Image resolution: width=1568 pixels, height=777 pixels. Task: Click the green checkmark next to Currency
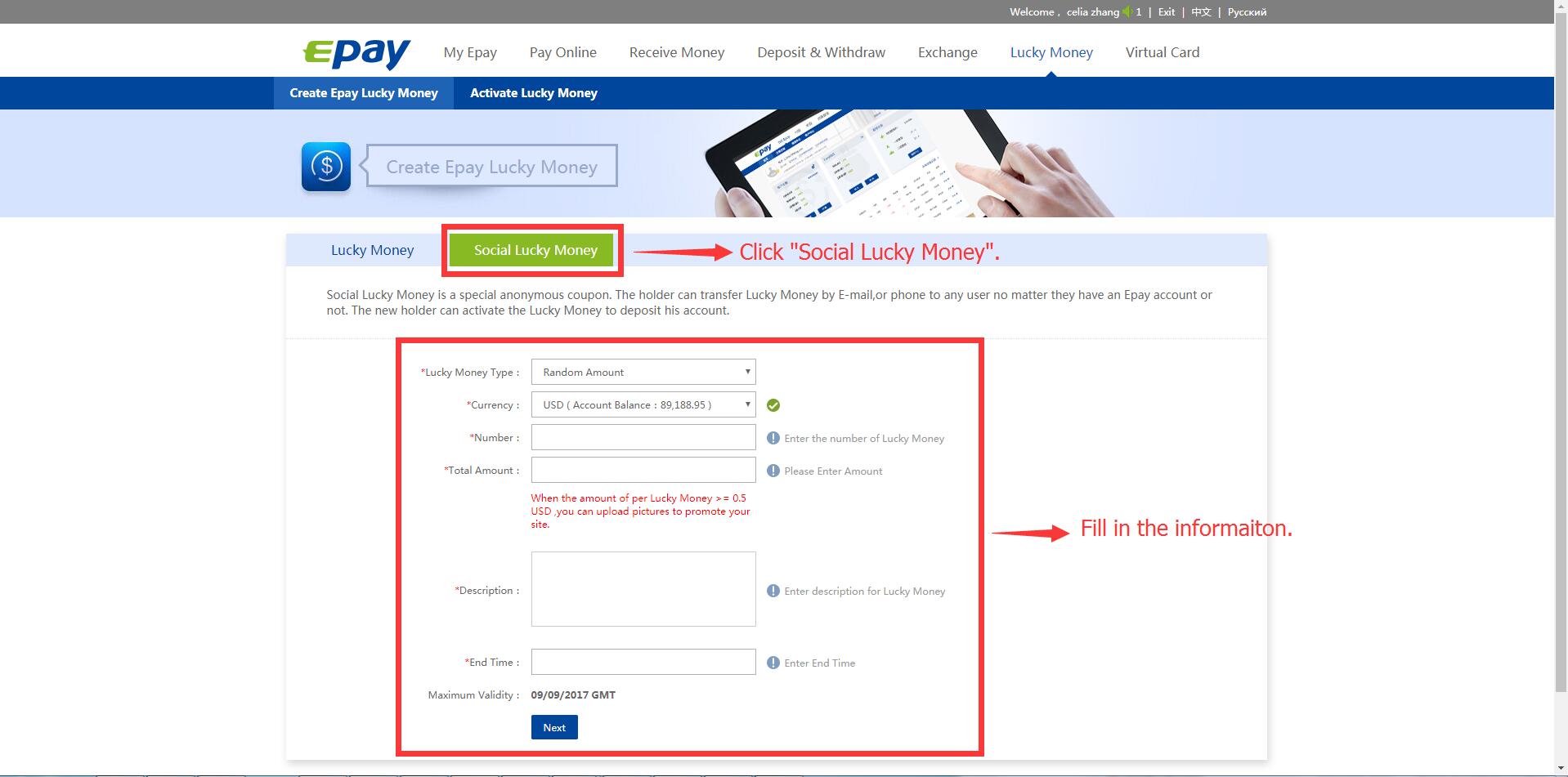773,405
